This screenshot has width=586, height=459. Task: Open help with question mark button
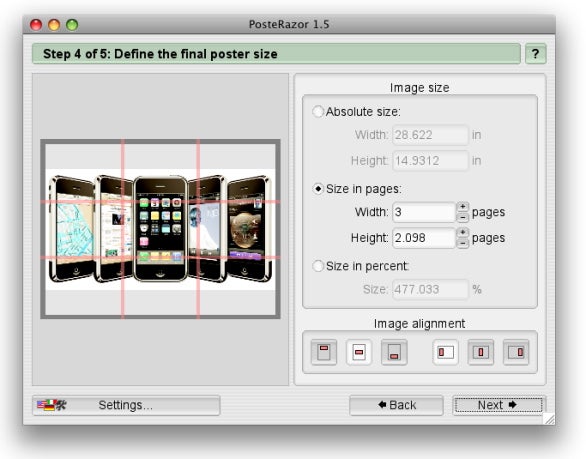coord(536,54)
